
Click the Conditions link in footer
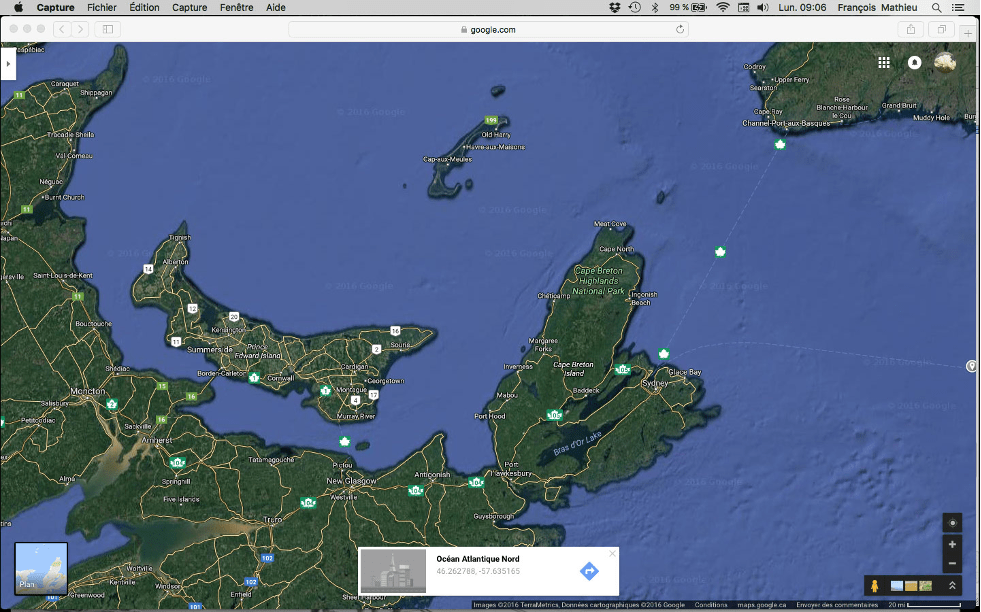(x=711, y=605)
